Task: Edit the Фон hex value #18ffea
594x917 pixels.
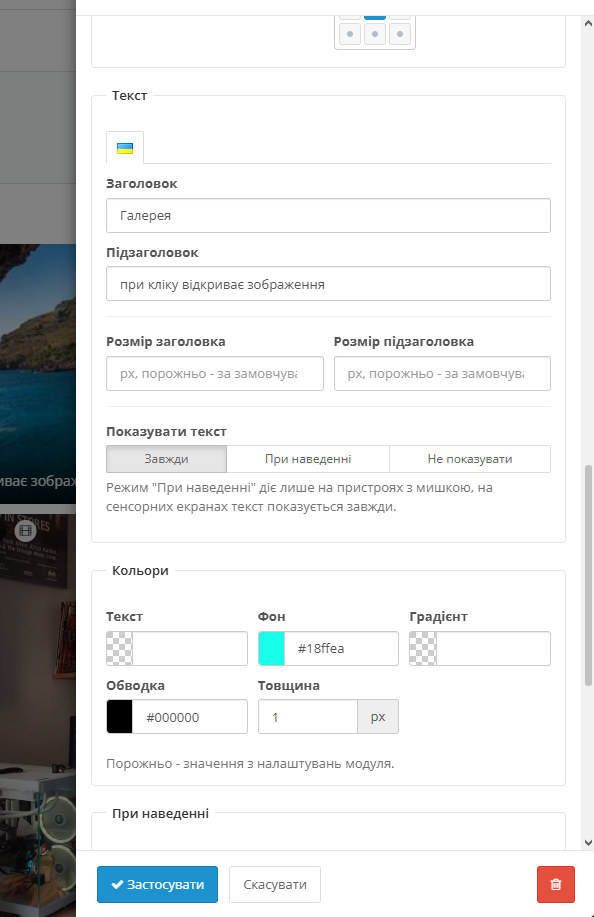Action: (341, 649)
